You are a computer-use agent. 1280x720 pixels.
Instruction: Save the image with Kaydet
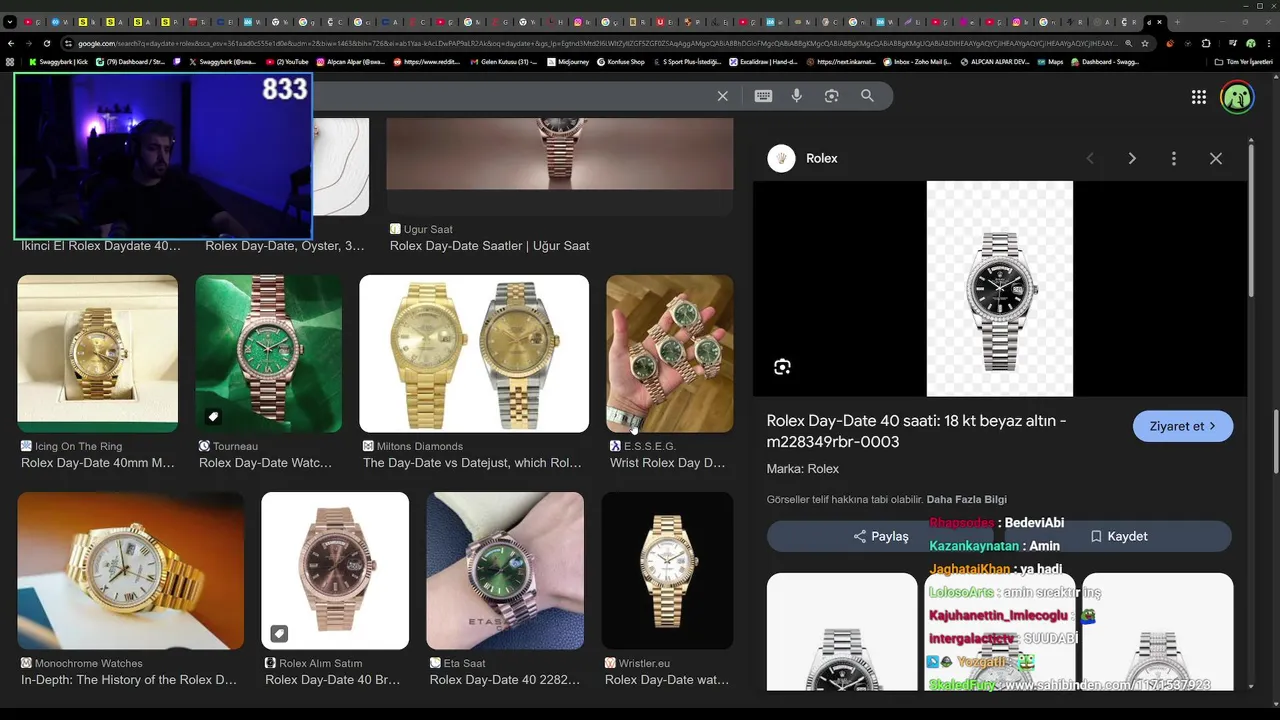click(x=1118, y=536)
